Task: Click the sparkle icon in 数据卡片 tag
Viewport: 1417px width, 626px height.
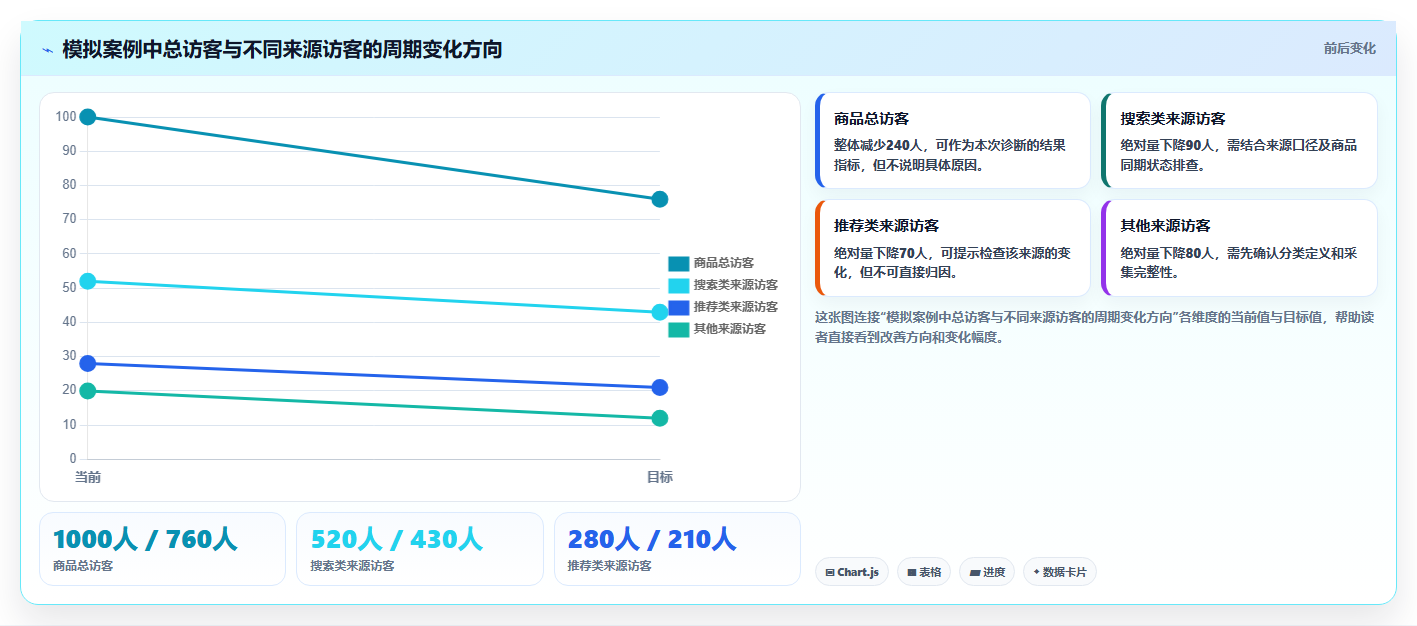Action: (x=1036, y=573)
